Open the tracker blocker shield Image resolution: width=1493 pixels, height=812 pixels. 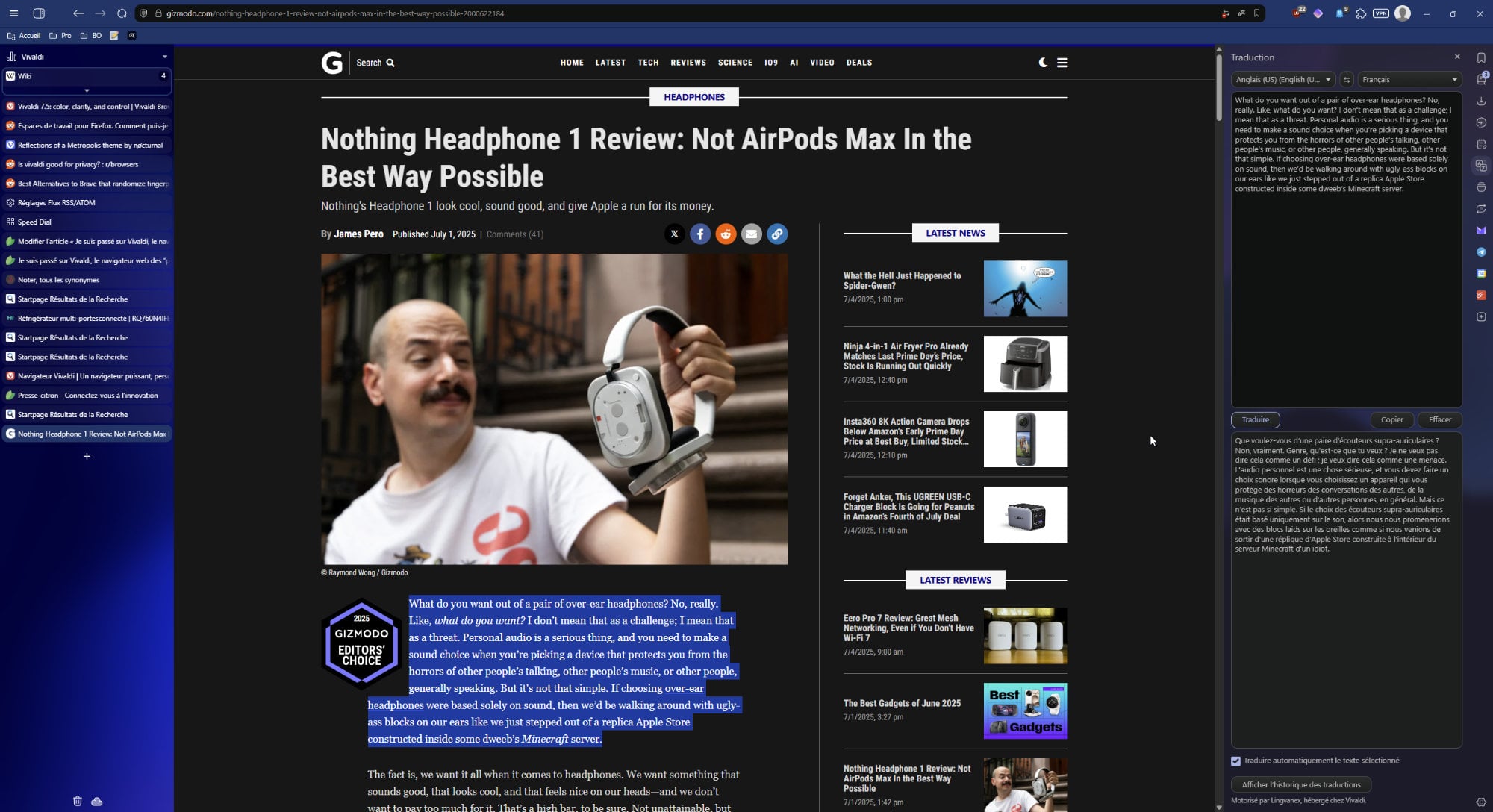[143, 13]
